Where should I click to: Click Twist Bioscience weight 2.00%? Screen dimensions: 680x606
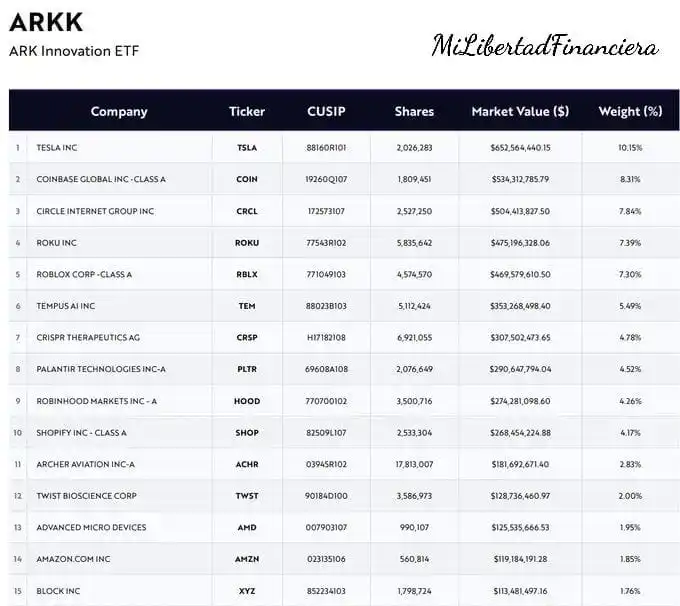pos(630,496)
